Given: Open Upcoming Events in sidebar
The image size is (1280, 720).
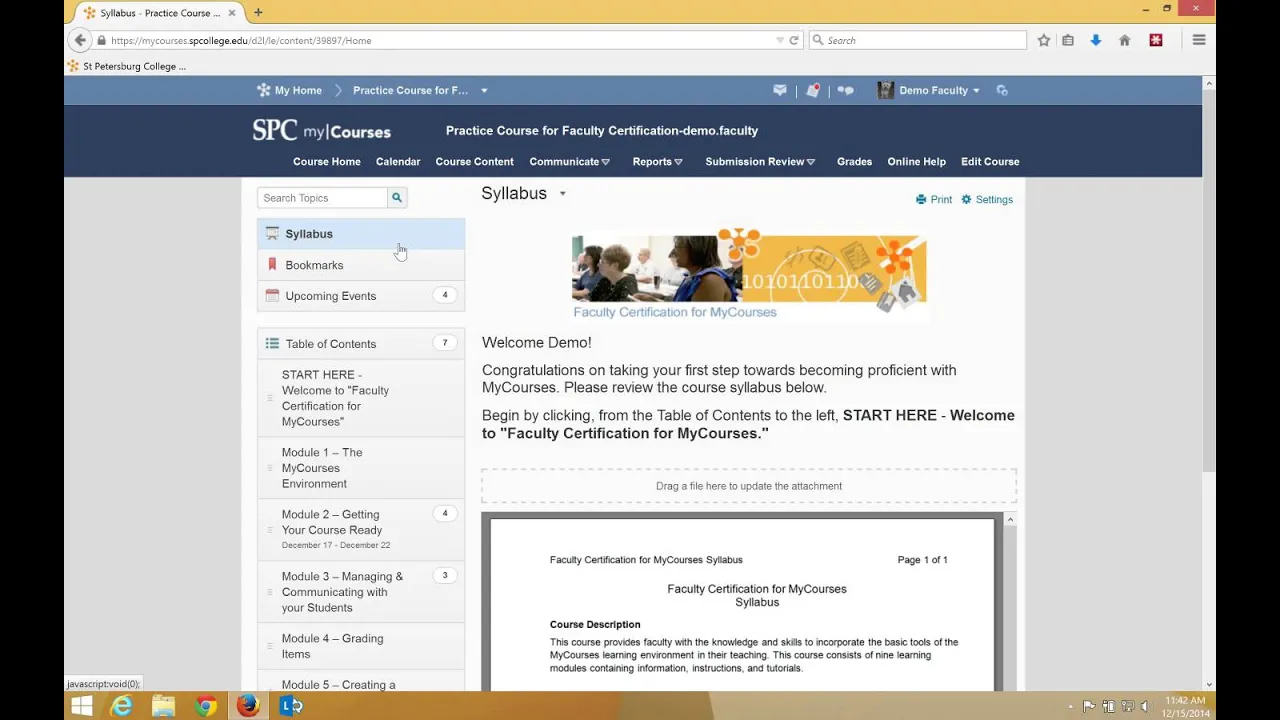Looking at the screenshot, I should [x=361, y=296].
